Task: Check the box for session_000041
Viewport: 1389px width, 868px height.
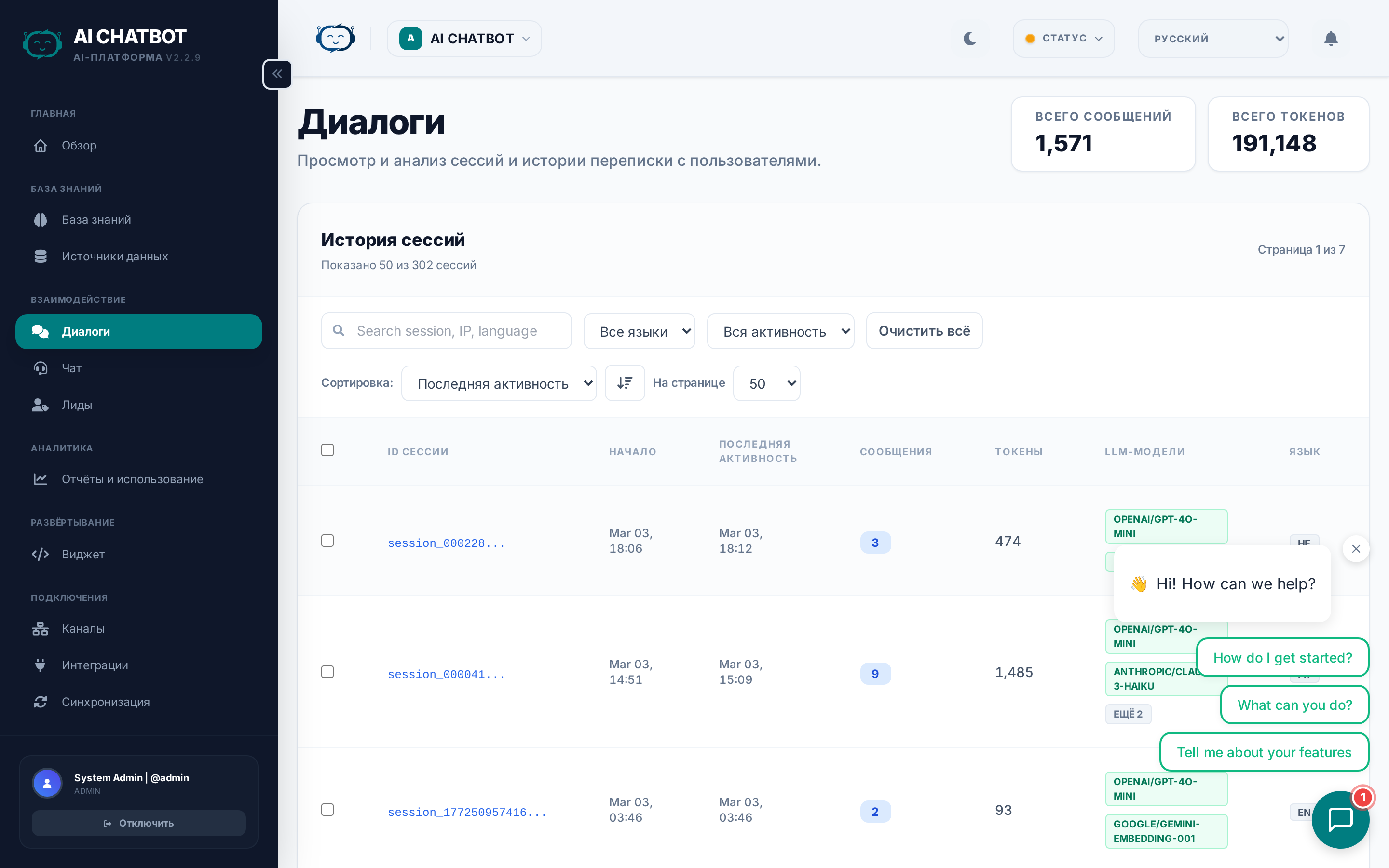Action: coord(327,672)
